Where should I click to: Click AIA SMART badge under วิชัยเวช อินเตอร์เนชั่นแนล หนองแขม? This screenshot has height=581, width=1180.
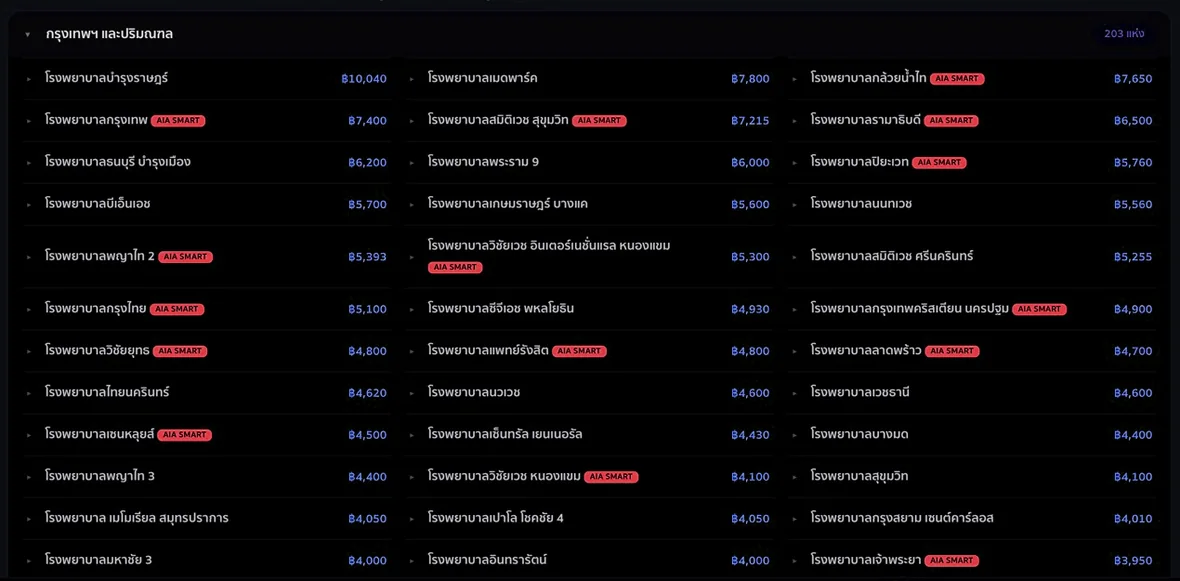click(x=455, y=267)
